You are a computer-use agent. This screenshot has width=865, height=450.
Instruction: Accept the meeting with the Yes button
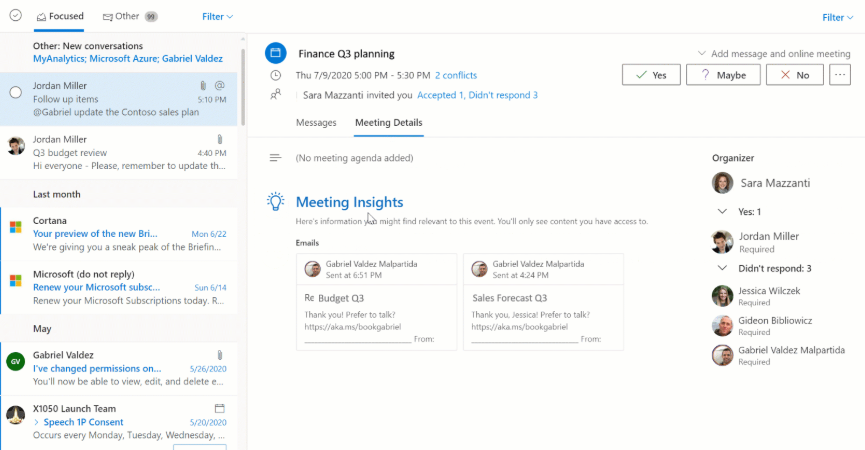point(651,75)
